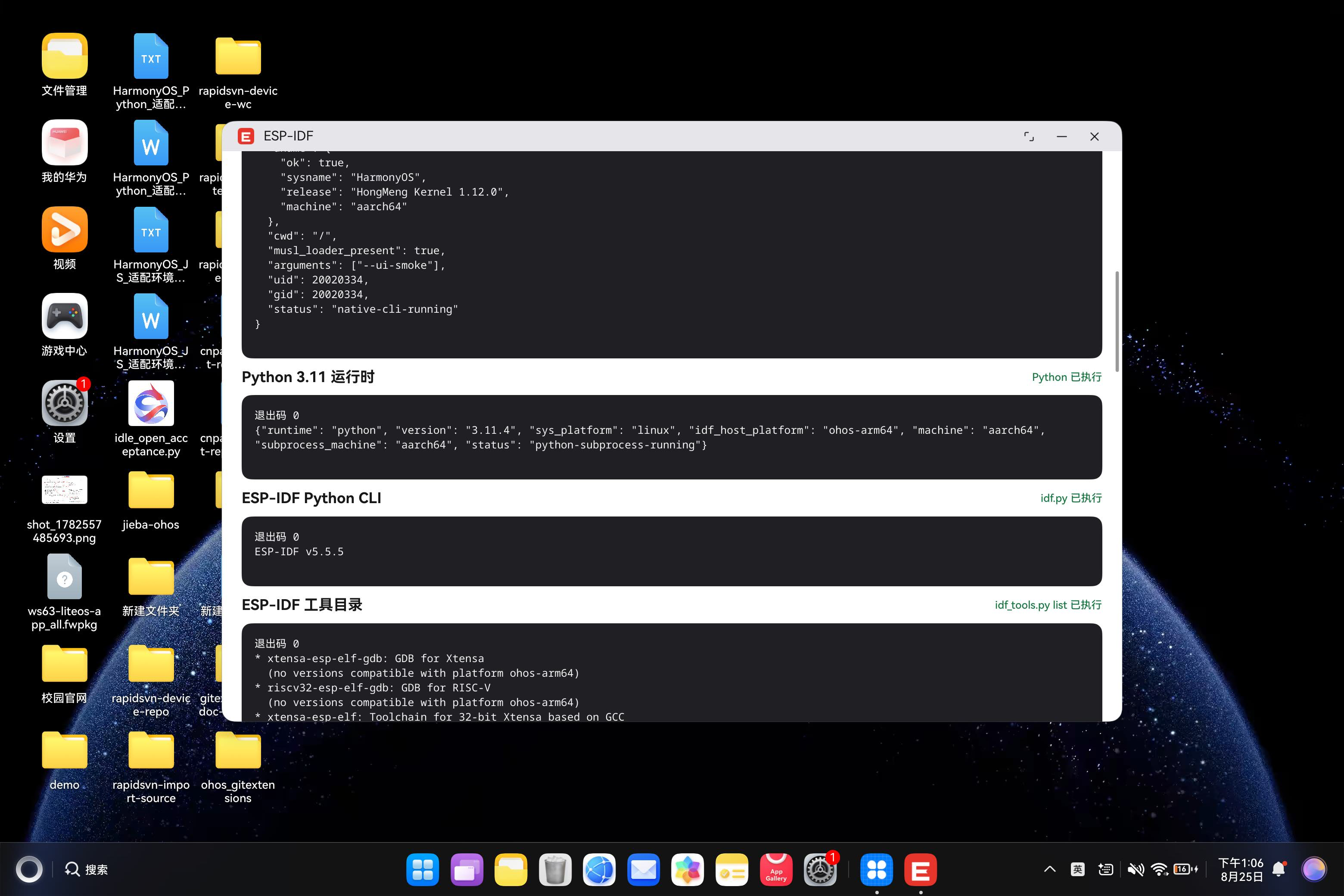Open the colorful Gallery icon in the dock
This screenshot has width=1344, height=896.
tap(688, 869)
